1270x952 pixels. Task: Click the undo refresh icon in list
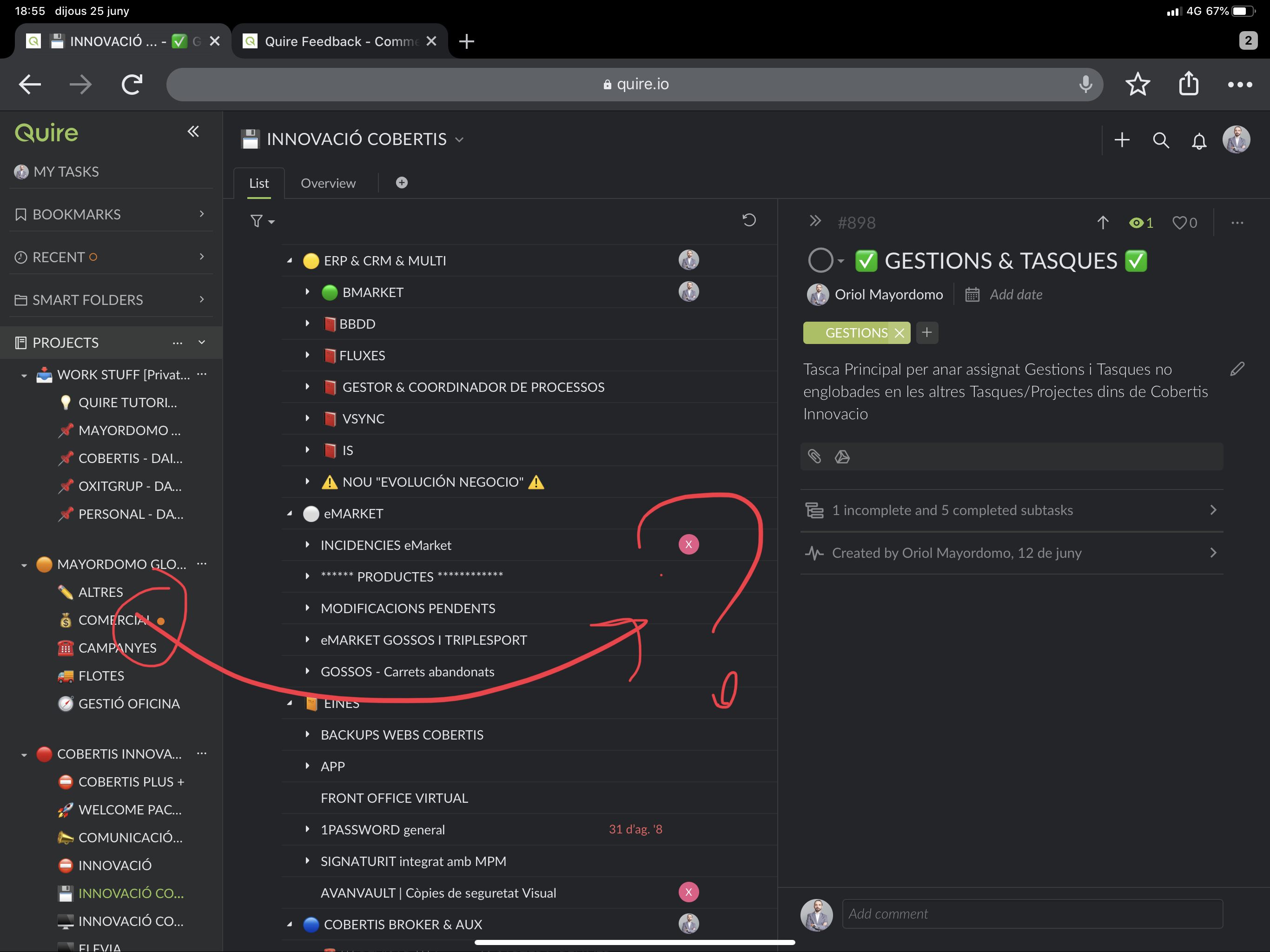pos(749,220)
